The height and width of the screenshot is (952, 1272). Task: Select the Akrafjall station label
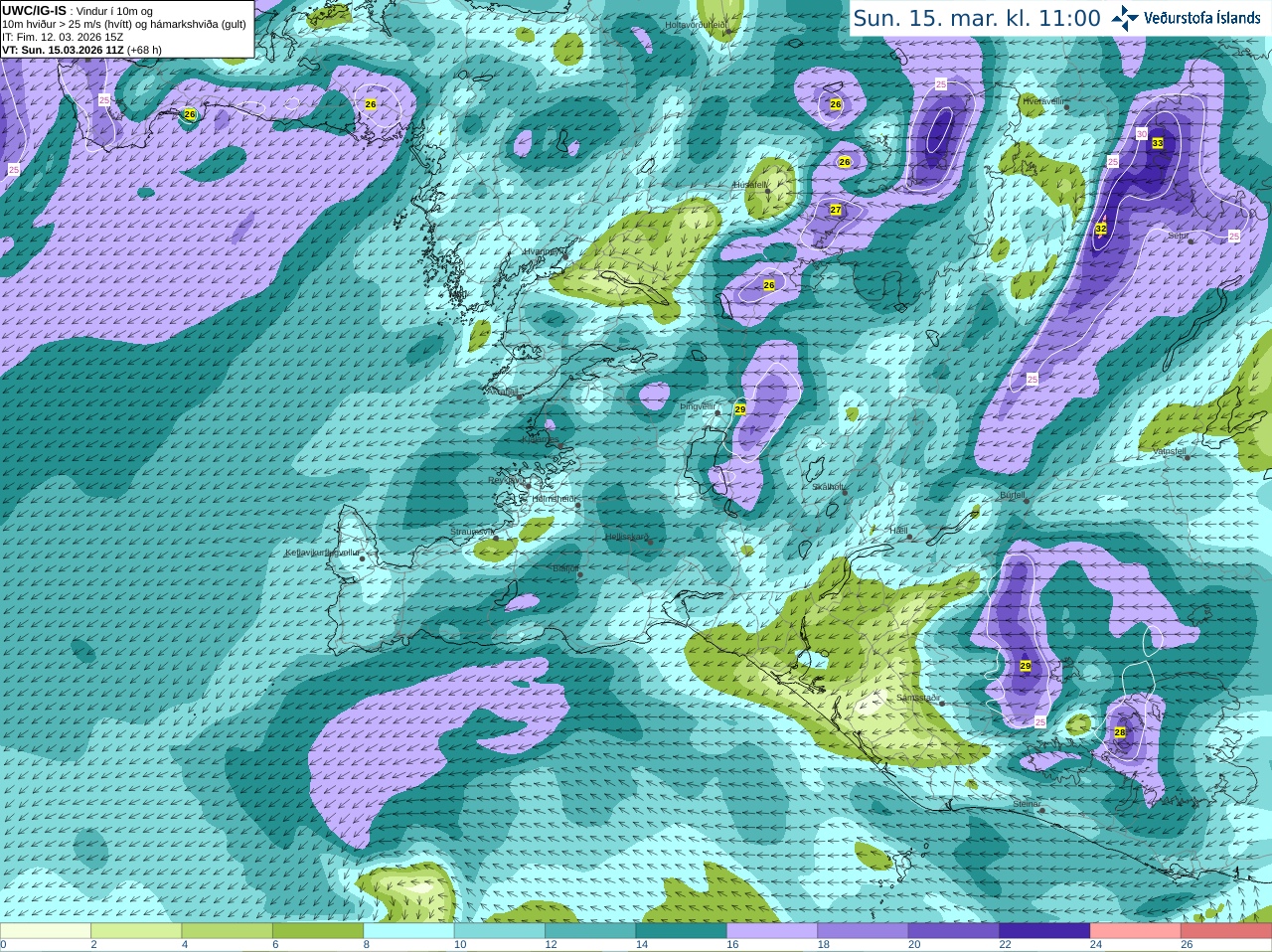pos(501,392)
